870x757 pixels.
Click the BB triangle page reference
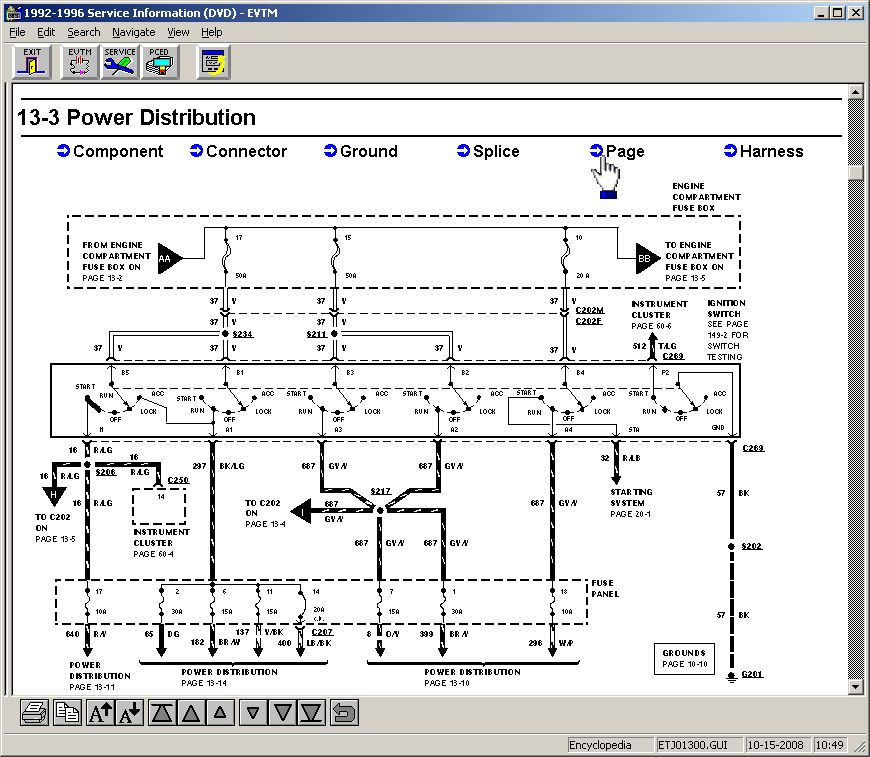coord(647,258)
